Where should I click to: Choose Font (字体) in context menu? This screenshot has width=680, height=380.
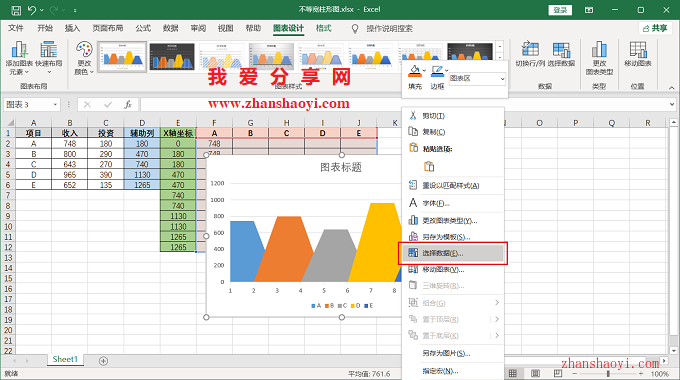[x=453, y=203]
